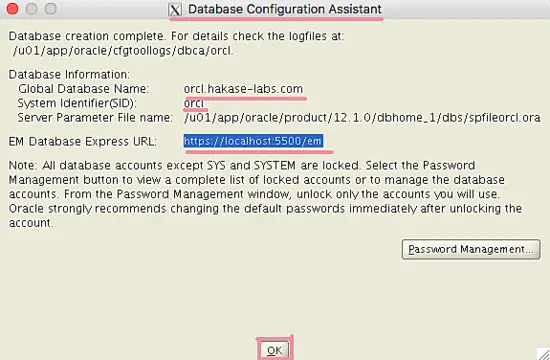The width and height of the screenshot is (550, 360).
Task: Close the Database Configuration Assistant window
Action: [x=12, y=8]
